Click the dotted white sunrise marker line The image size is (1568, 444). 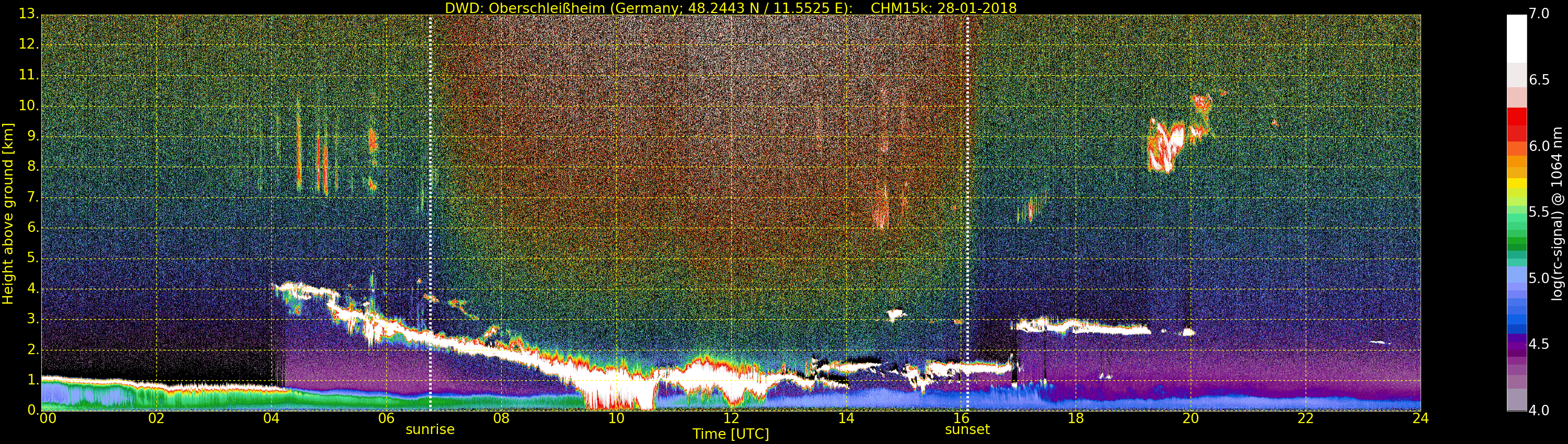pyautogui.click(x=430, y=213)
